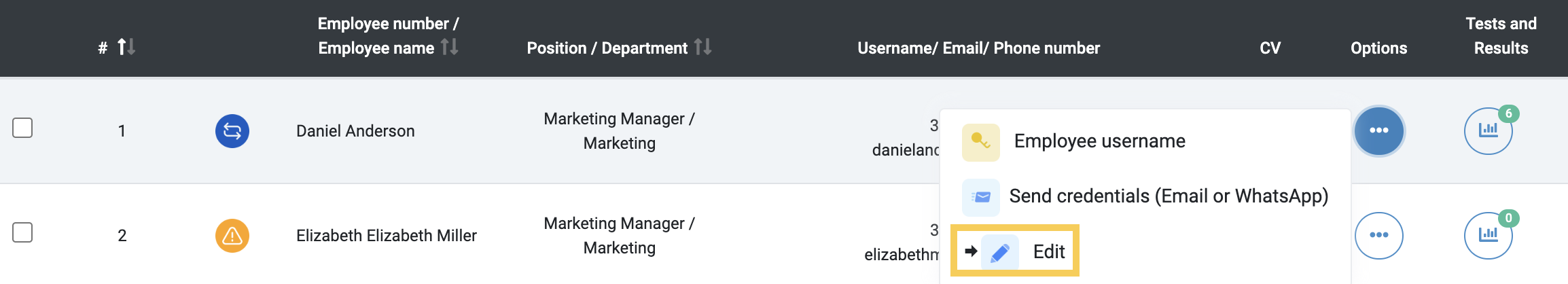Viewport: 1568px width, 284px height.
Task: View Elizabeth Miller's test results chart icon
Action: tap(1488, 236)
